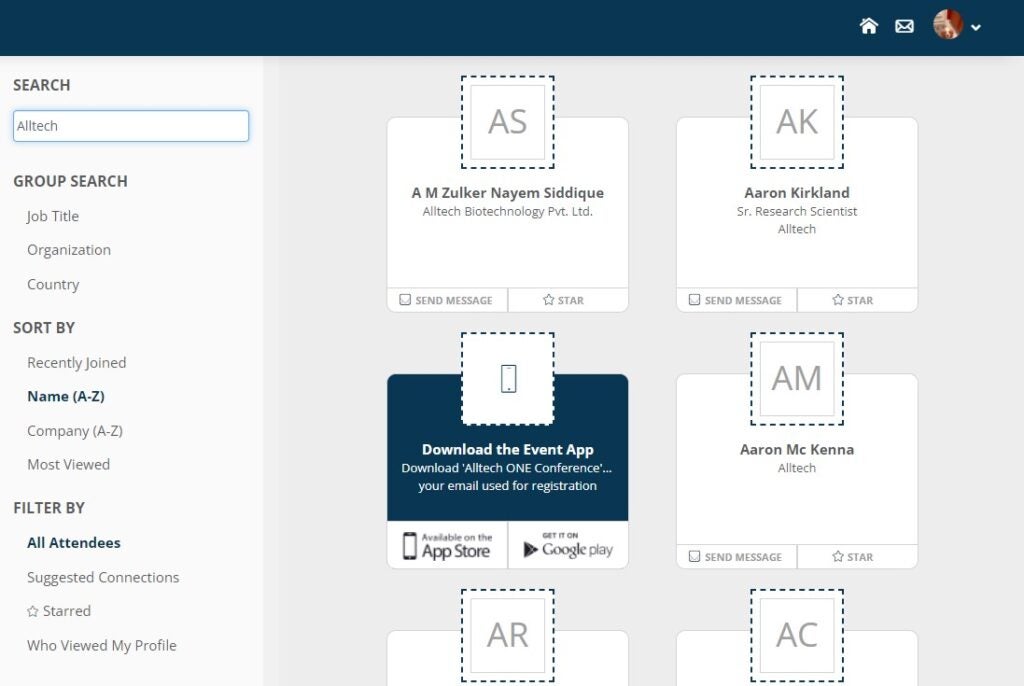Show Who Viewed My Profile
Viewport: 1024px width, 686px height.
click(101, 645)
